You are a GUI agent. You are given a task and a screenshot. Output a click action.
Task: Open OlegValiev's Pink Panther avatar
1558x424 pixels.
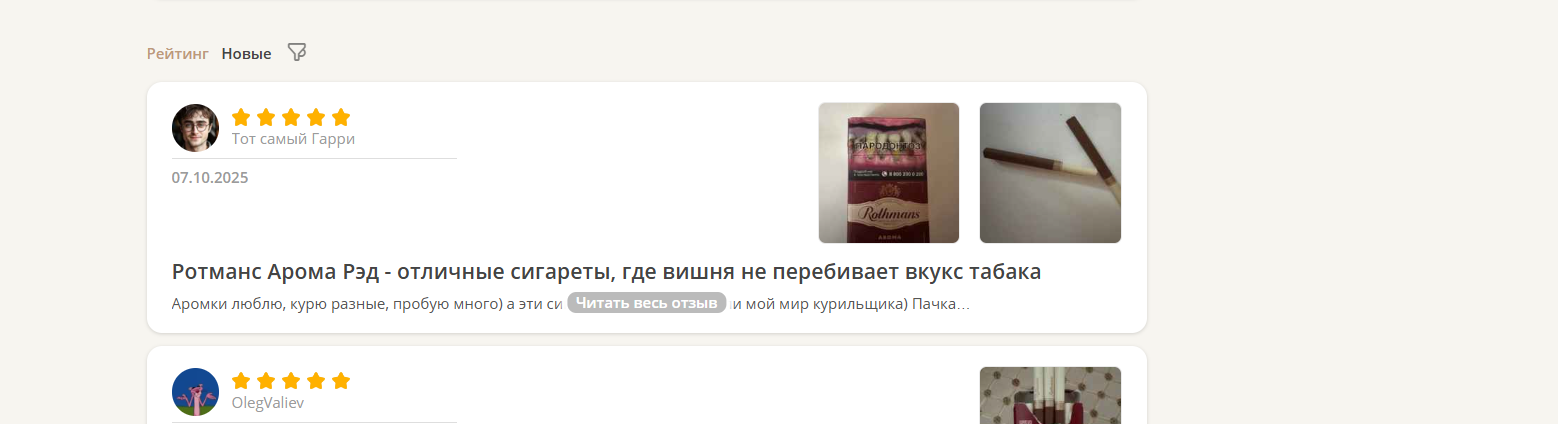click(195, 392)
